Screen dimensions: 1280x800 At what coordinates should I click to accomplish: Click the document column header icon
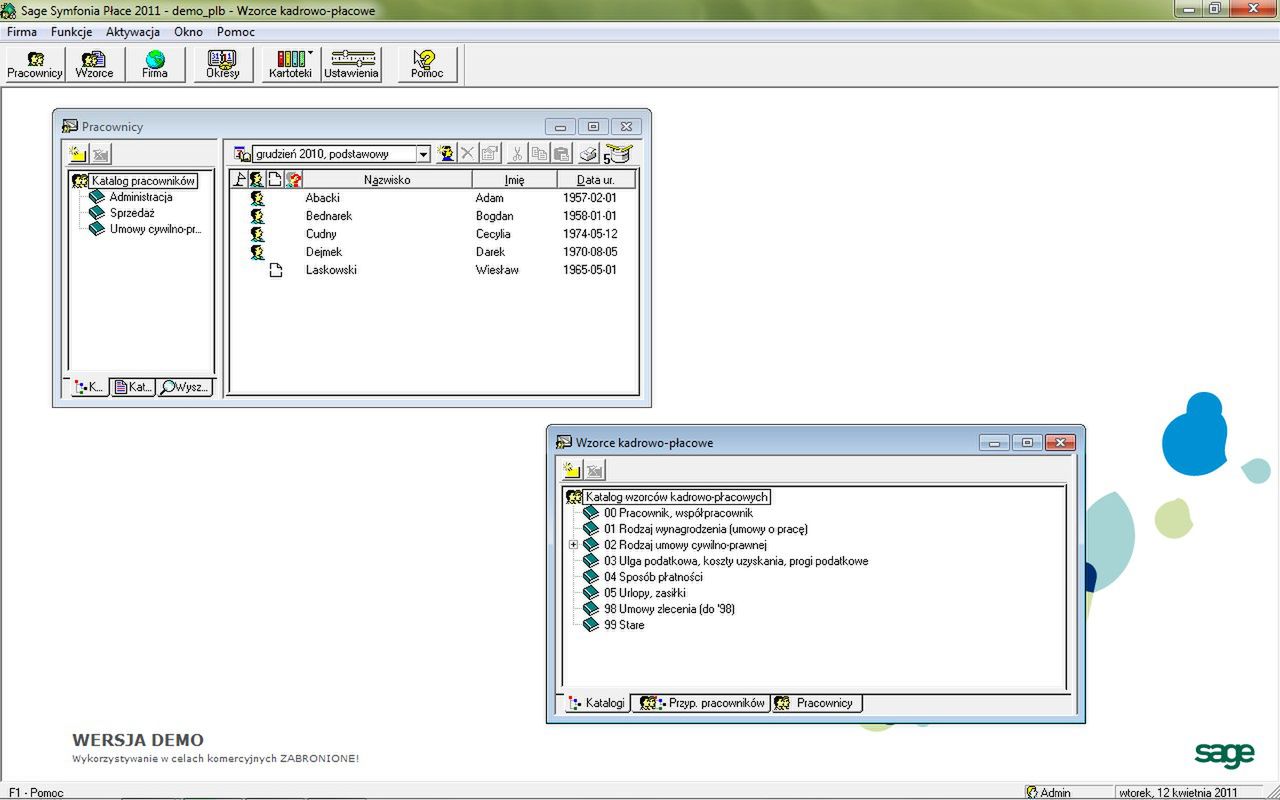pyautogui.click(x=275, y=180)
